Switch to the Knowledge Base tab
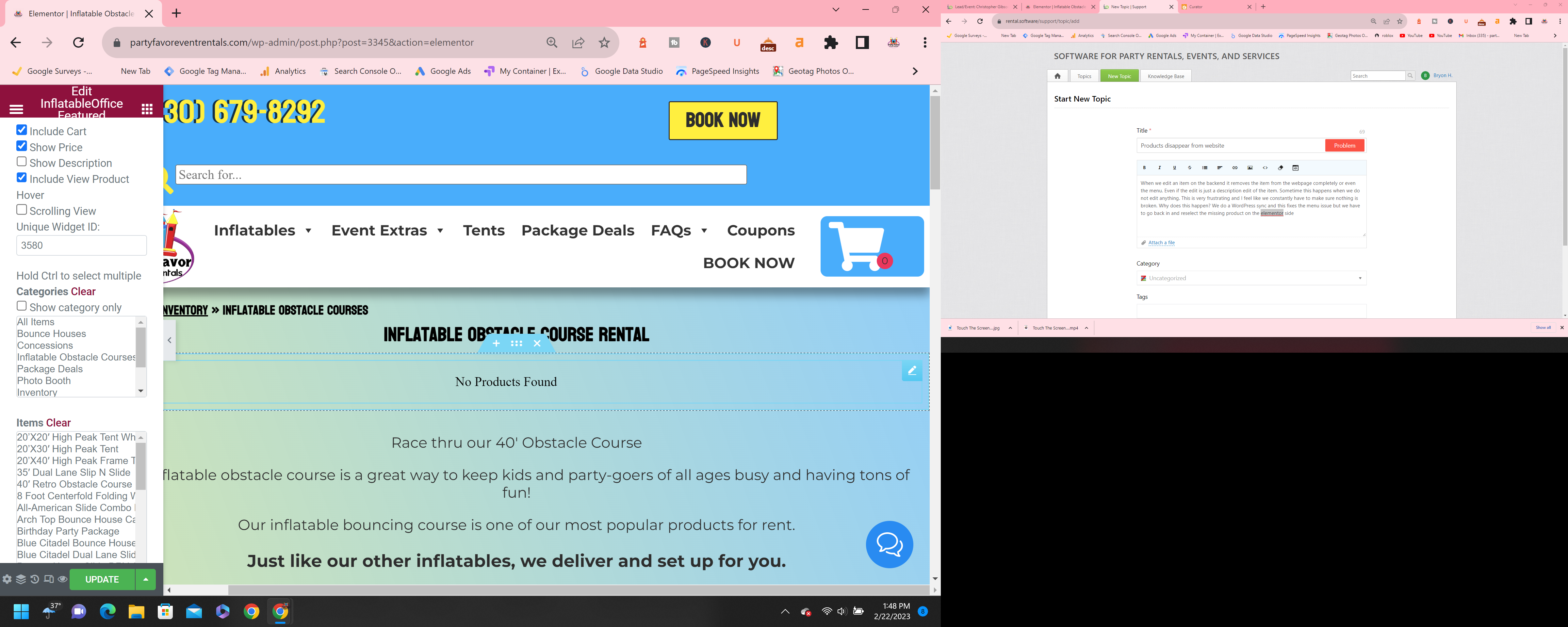The height and width of the screenshot is (627, 1568). tap(1166, 76)
